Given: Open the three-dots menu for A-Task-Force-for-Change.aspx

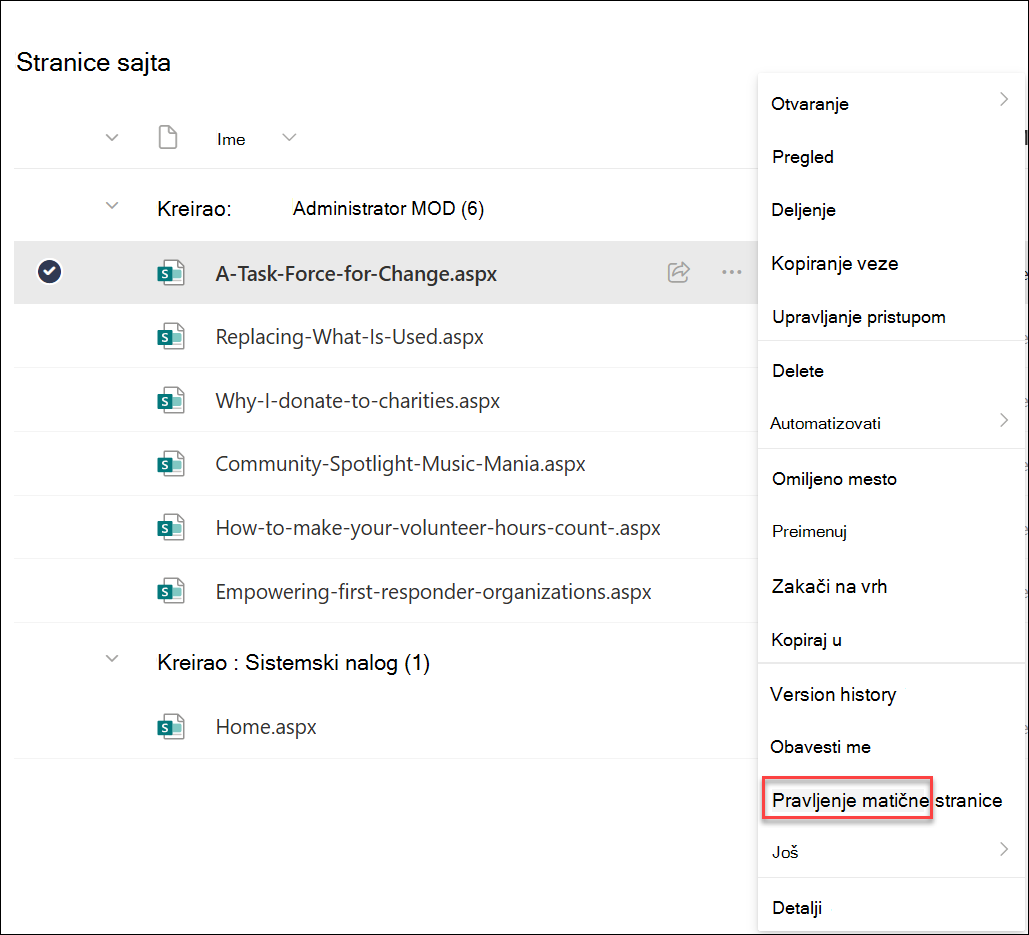Looking at the screenshot, I should coord(731,272).
